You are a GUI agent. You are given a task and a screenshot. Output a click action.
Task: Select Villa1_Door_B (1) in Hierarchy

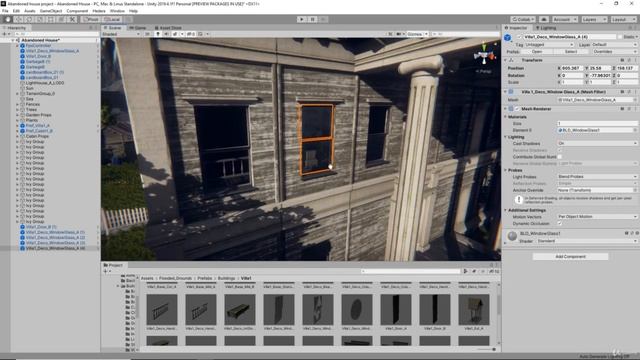tap(41, 227)
